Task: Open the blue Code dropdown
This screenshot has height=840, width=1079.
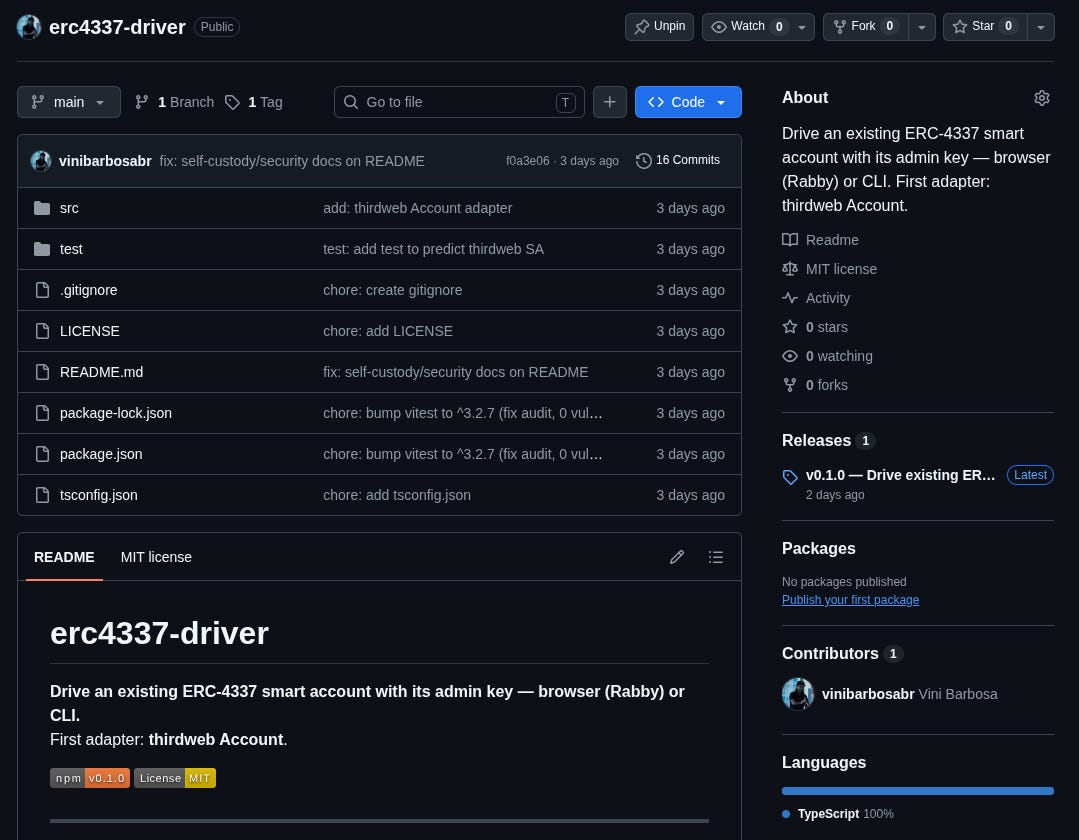Action: point(688,102)
